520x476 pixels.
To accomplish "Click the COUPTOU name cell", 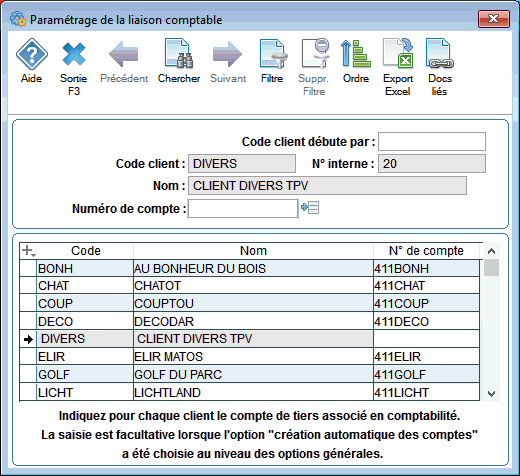I will (253, 303).
